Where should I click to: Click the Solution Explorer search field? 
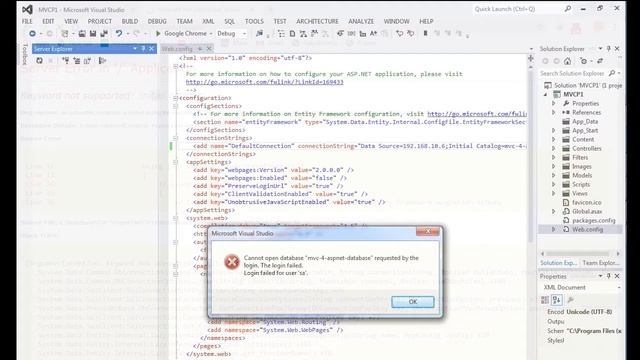click(580, 73)
